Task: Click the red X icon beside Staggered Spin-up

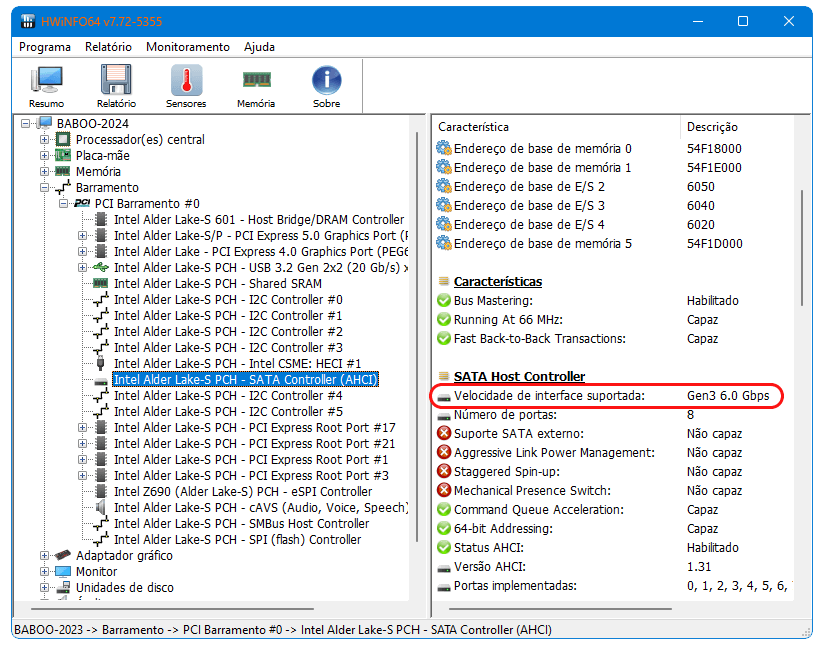Action: [x=444, y=472]
